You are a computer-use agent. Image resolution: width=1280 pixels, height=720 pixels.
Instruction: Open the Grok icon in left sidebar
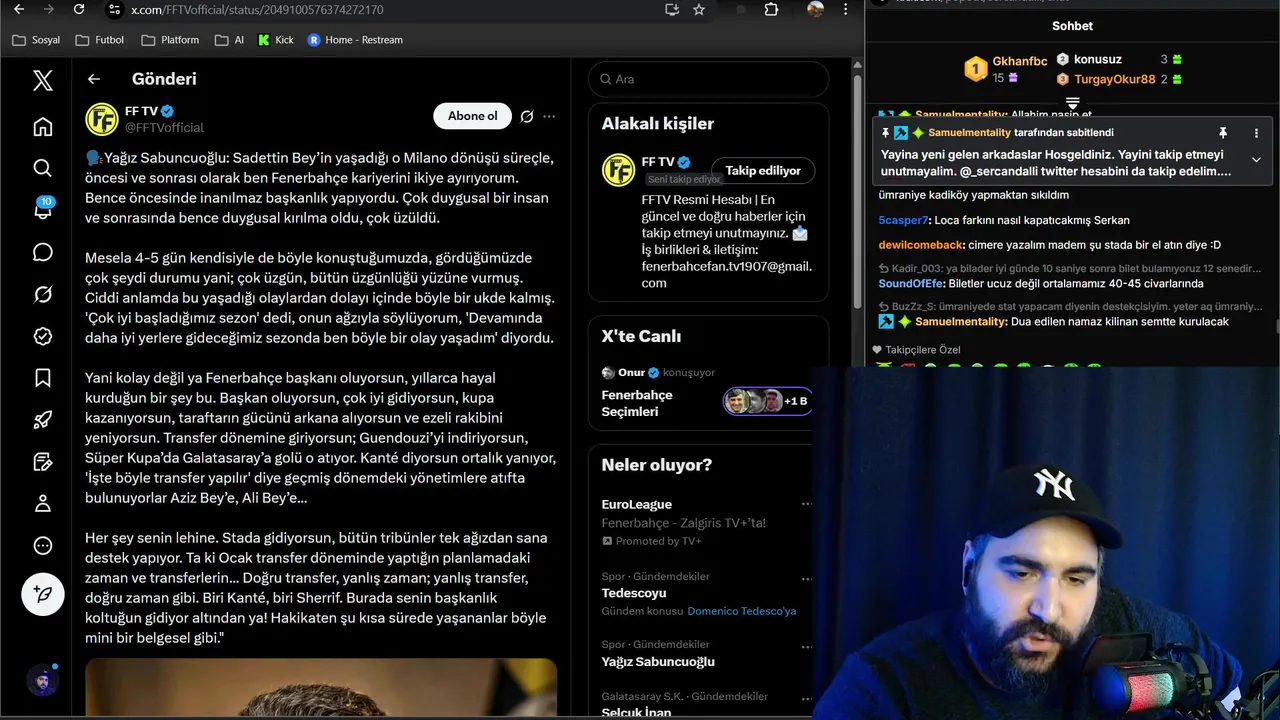pos(42,294)
